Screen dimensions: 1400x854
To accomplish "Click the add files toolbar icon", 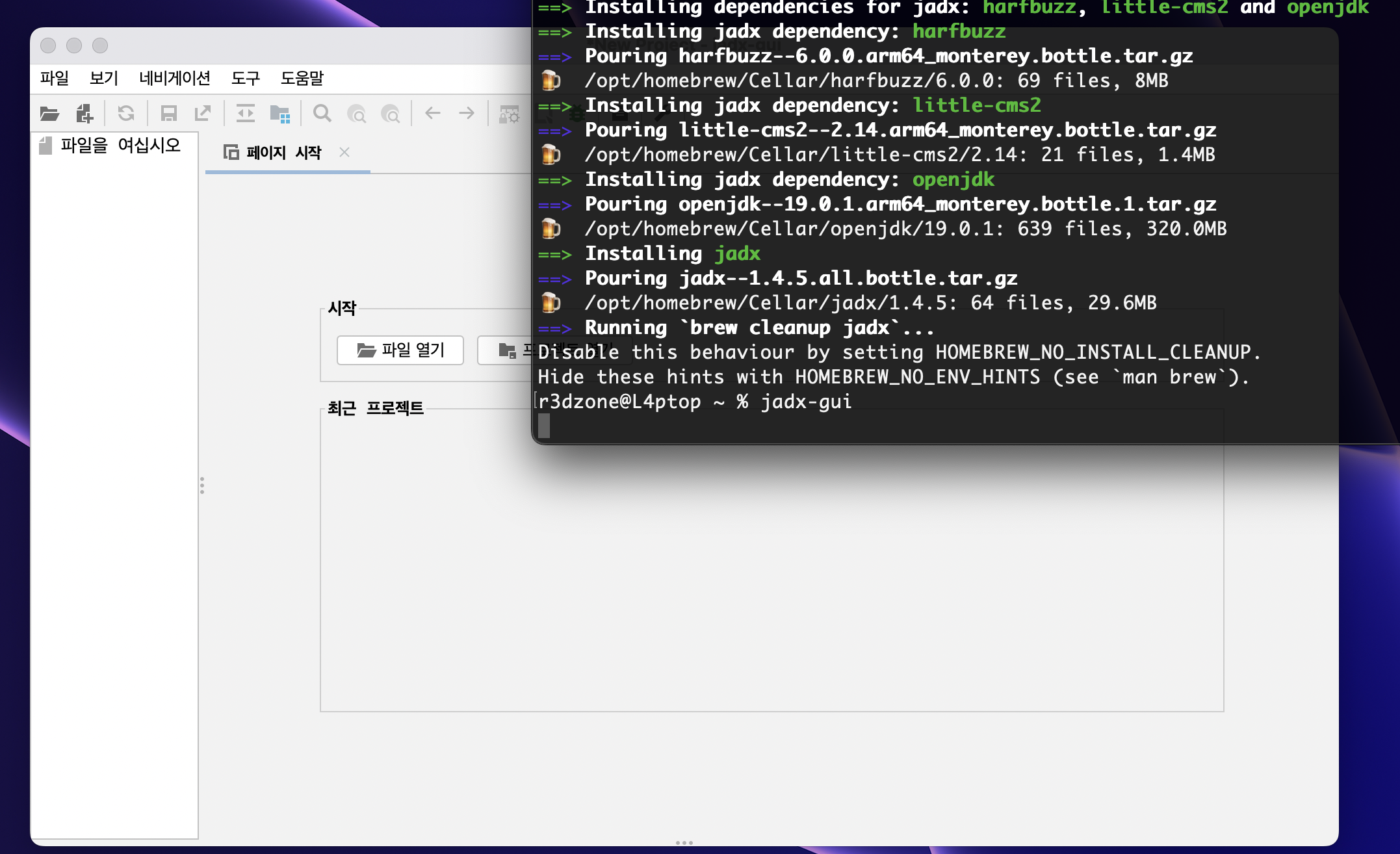I will point(84,114).
